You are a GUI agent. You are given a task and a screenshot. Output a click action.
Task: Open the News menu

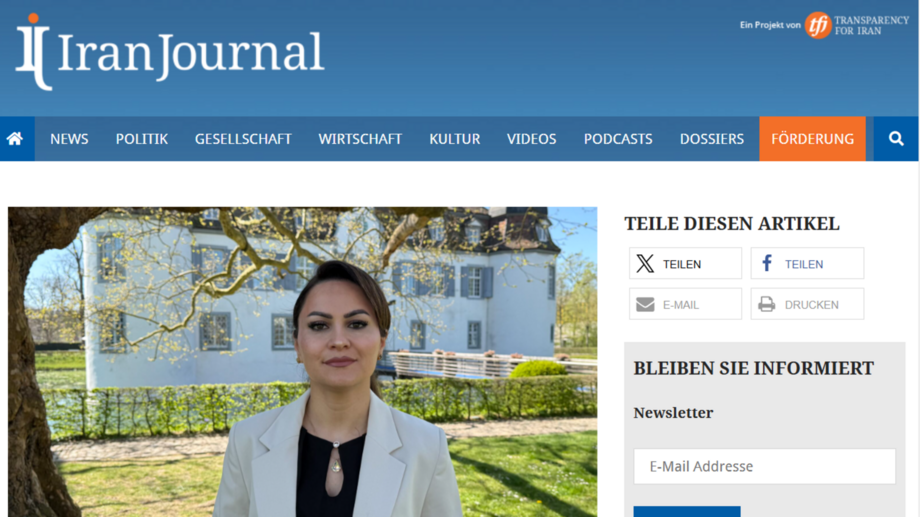69,139
